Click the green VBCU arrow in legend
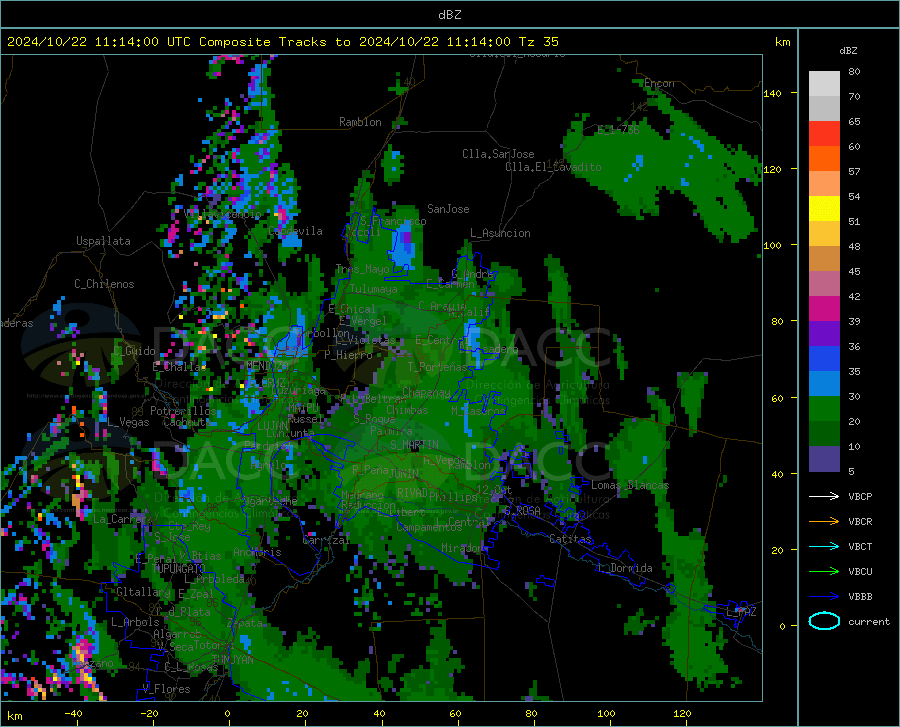This screenshot has height=727, width=900. click(x=824, y=572)
